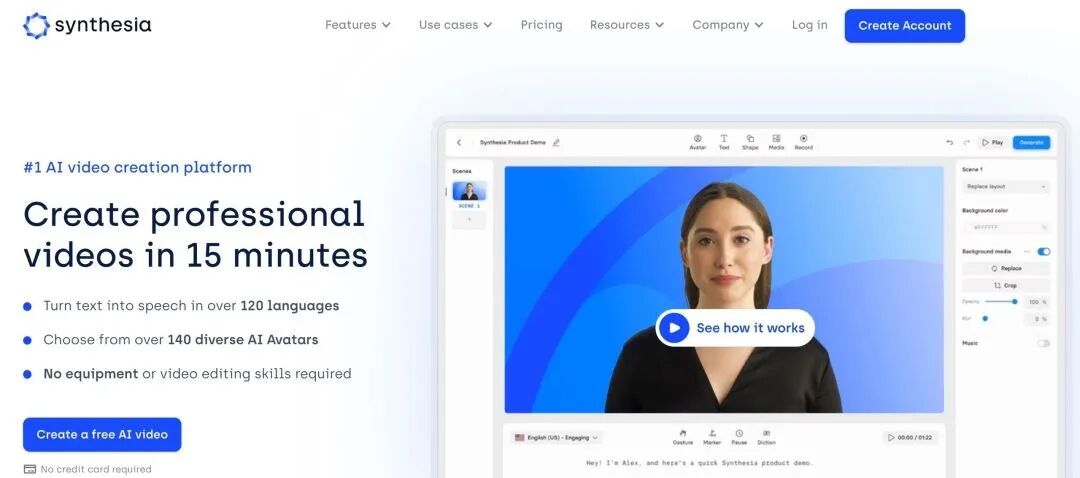This screenshot has width=1080, height=478.
Task: Click the "No credit card required" text
Action: [x=96, y=469]
